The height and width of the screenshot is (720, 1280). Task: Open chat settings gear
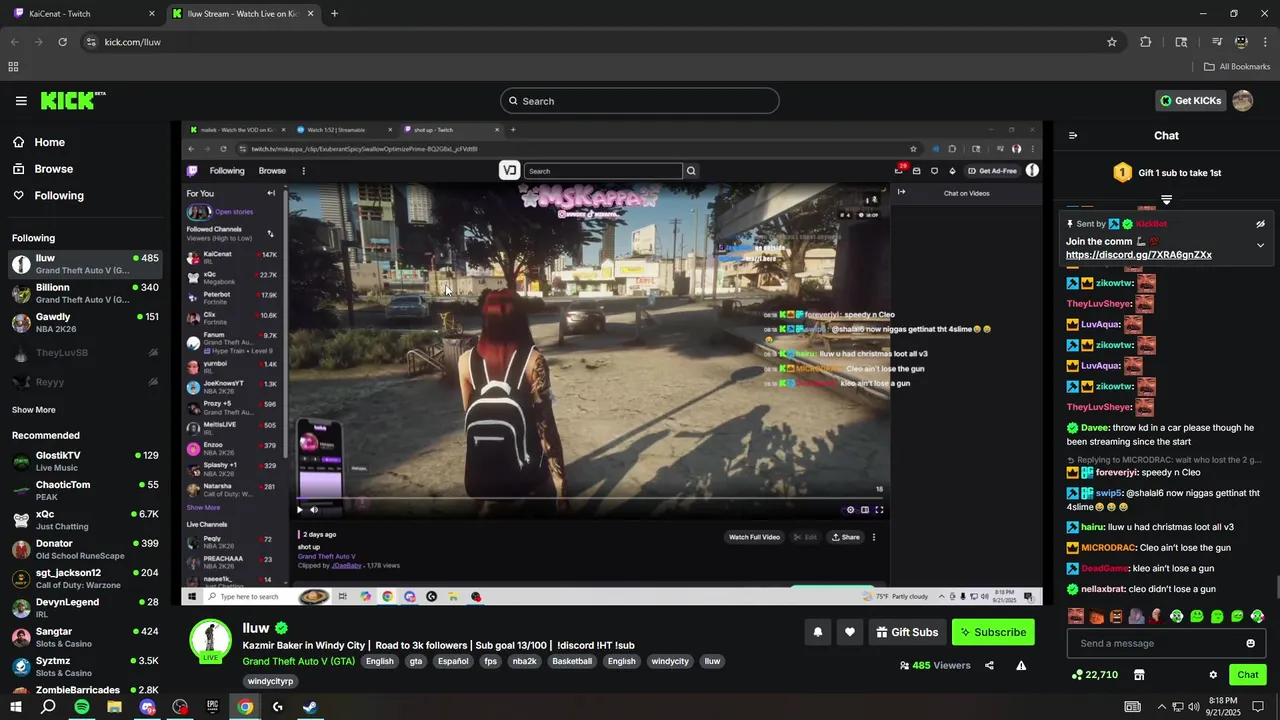coord(1213,675)
